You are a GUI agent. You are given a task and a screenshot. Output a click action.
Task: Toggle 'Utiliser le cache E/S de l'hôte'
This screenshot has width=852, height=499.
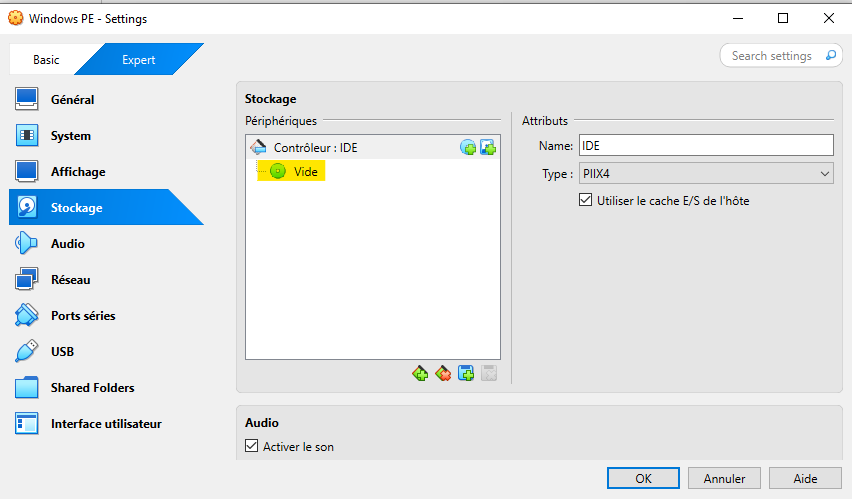[x=586, y=201]
